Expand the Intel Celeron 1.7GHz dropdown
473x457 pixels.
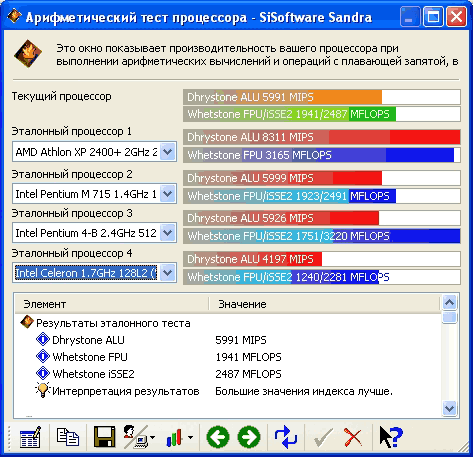tap(167, 273)
